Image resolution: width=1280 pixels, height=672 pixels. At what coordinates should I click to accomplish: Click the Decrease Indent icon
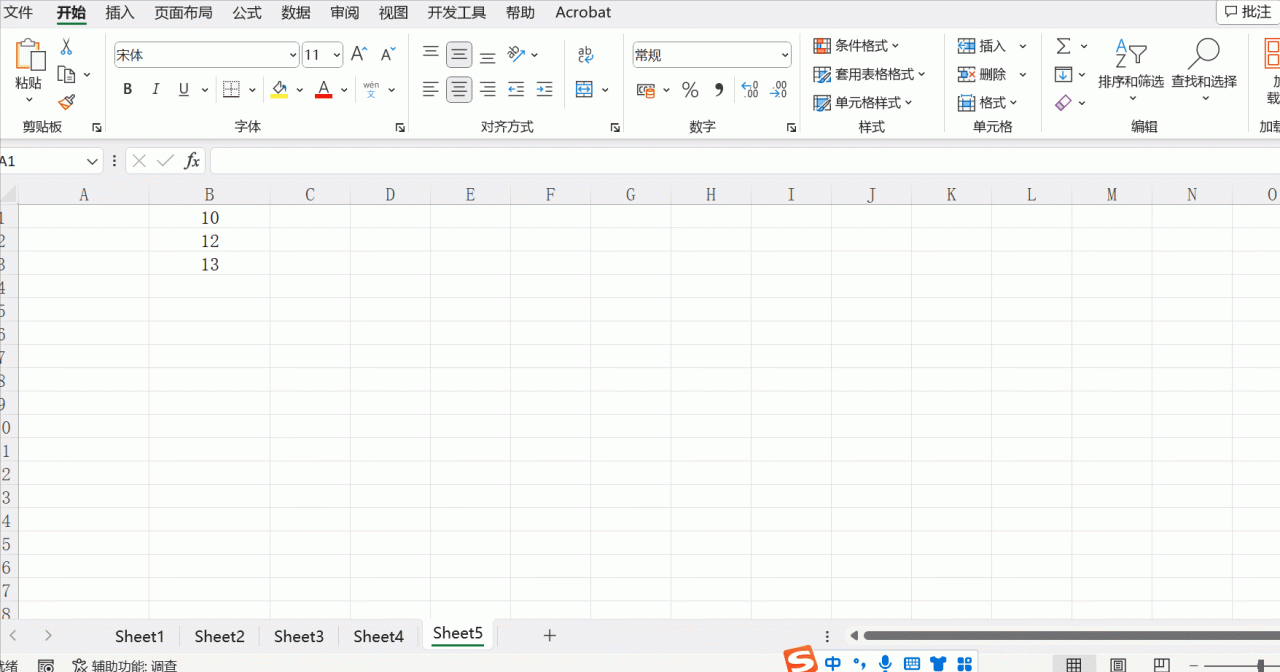516,89
